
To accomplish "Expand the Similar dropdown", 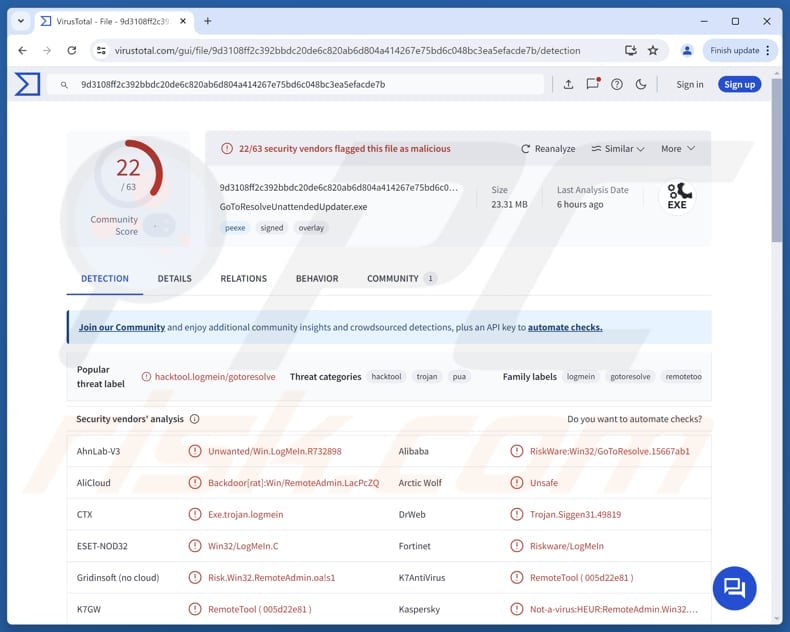I will (618, 149).
